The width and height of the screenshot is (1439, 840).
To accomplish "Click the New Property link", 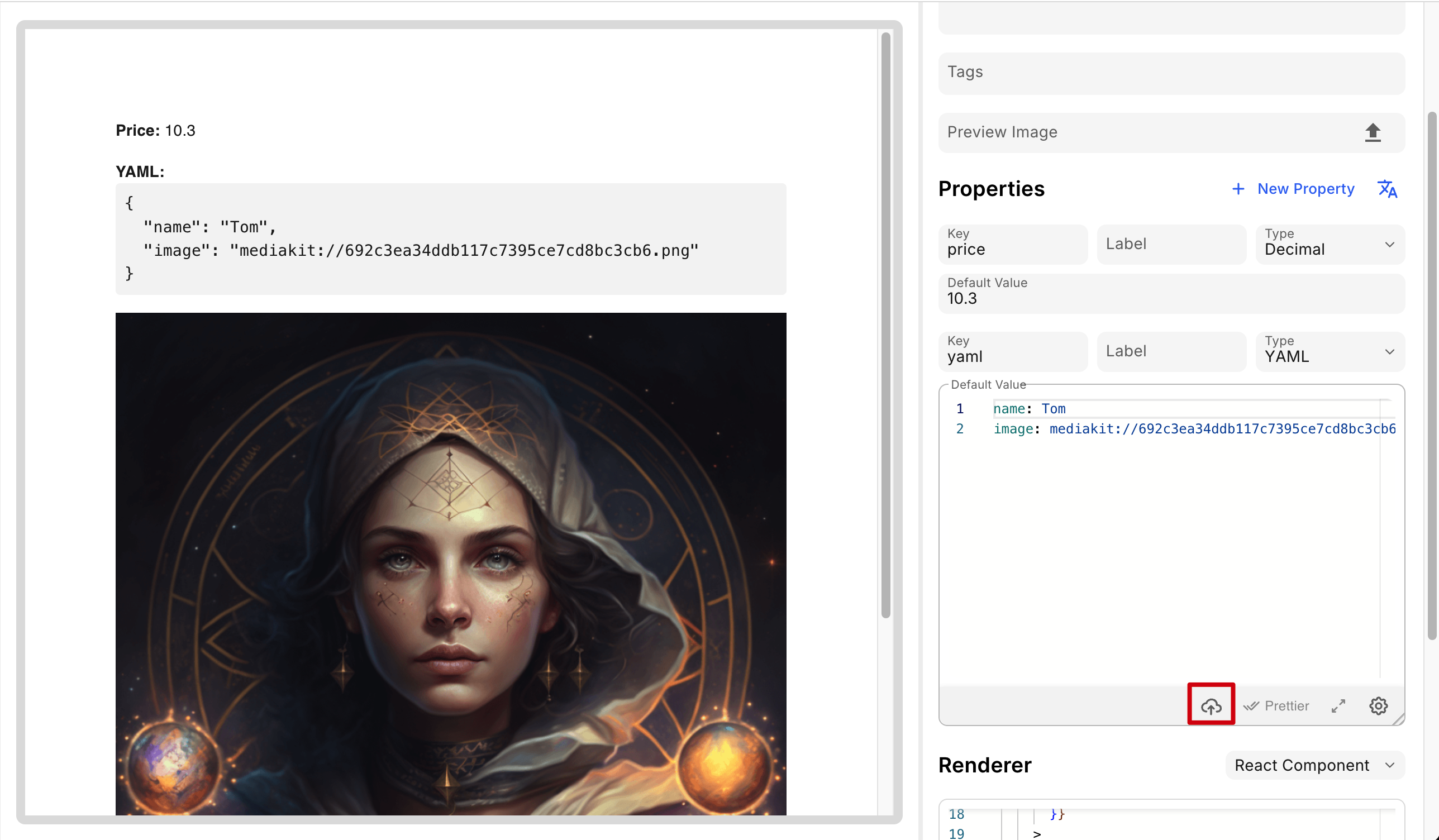I will (1305, 189).
